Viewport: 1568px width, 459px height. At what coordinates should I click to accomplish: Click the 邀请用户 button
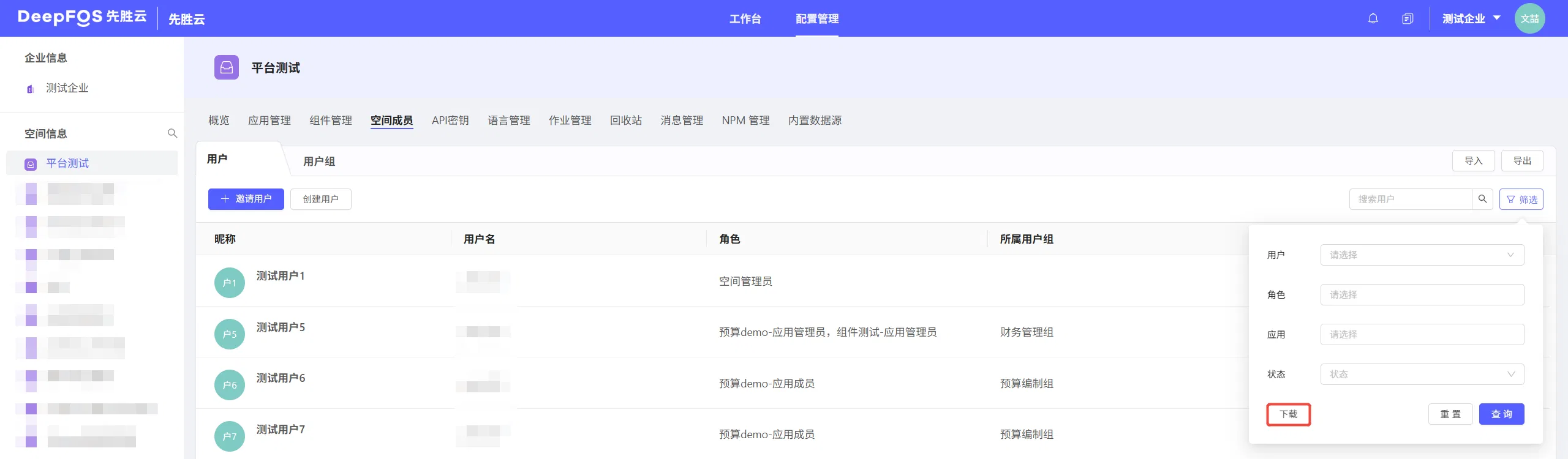pos(246,199)
